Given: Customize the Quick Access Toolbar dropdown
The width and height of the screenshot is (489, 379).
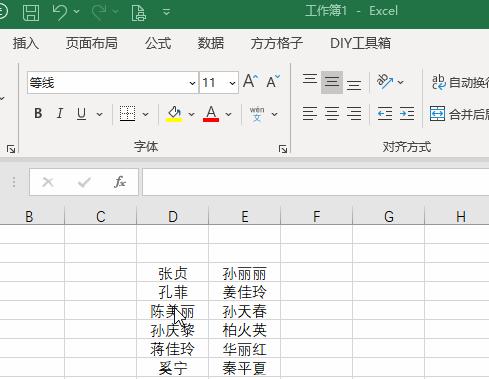Looking at the screenshot, I should tap(166, 12).
